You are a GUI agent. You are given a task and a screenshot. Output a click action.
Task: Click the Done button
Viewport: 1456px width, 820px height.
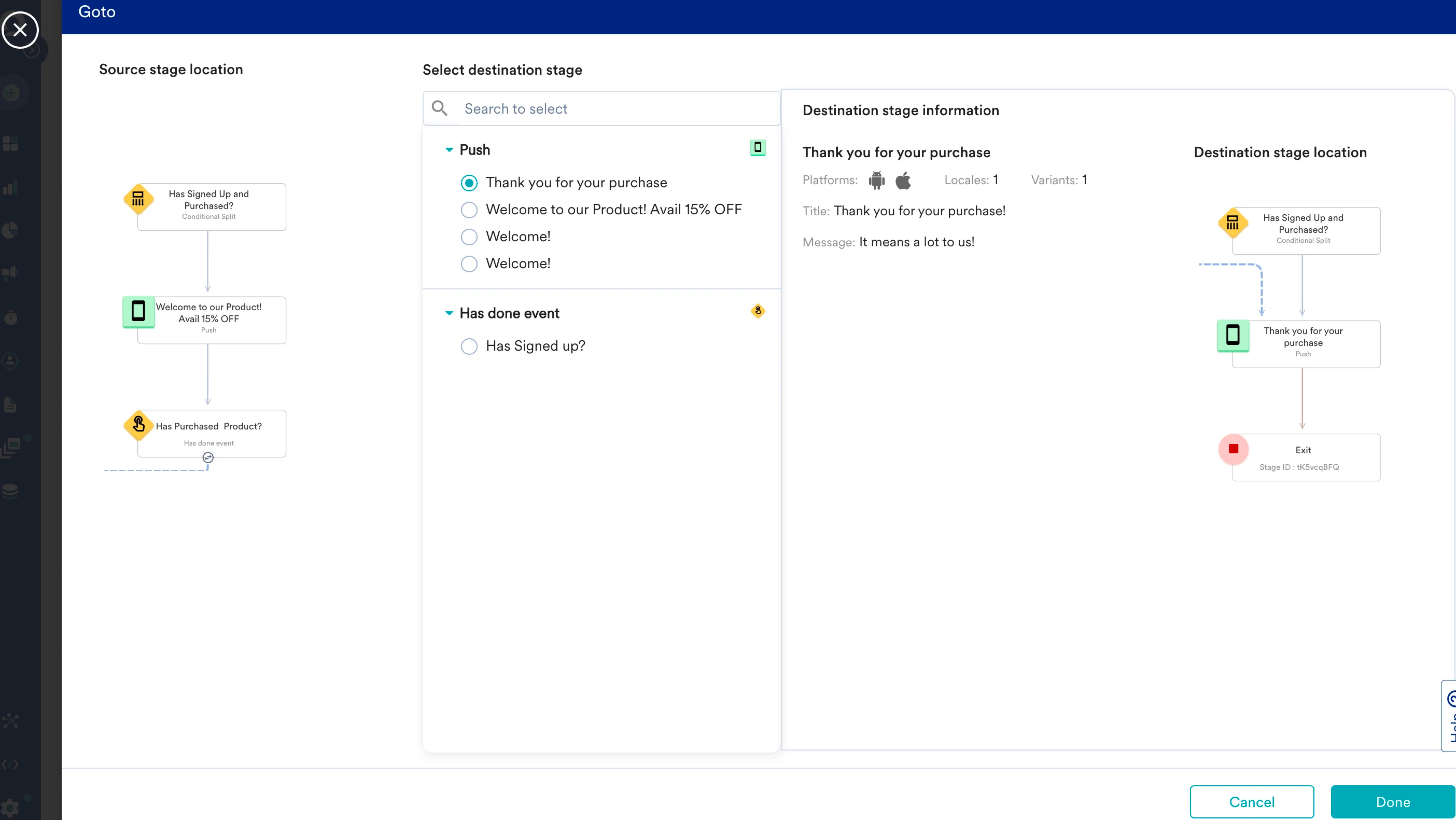[1393, 801]
